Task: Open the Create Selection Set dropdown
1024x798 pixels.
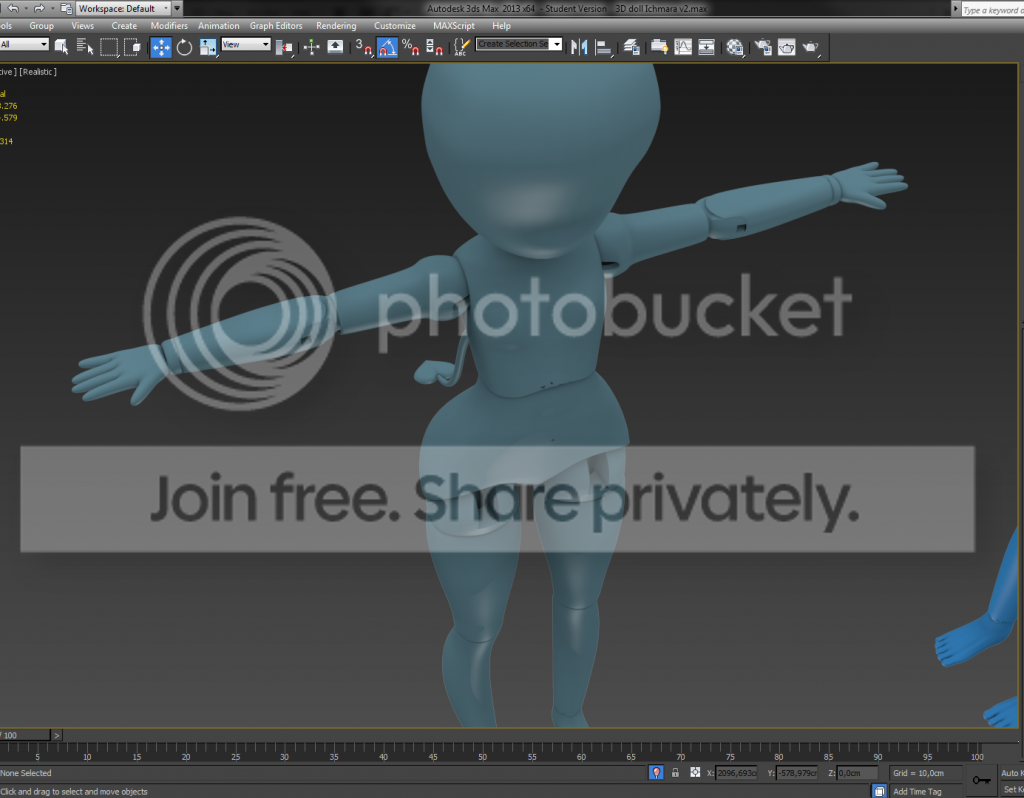Action: 519,44
